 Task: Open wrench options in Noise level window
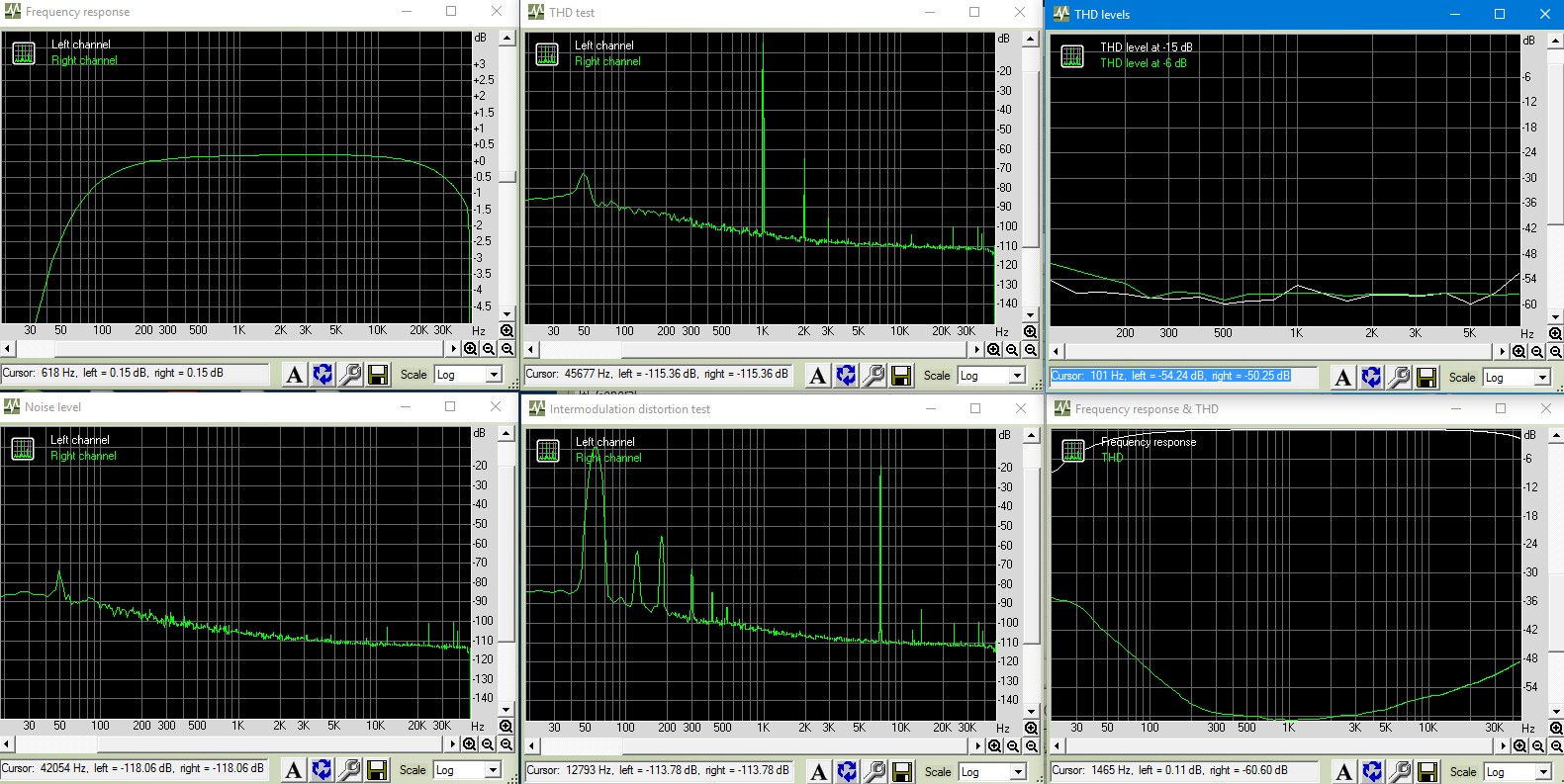click(349, 770)
